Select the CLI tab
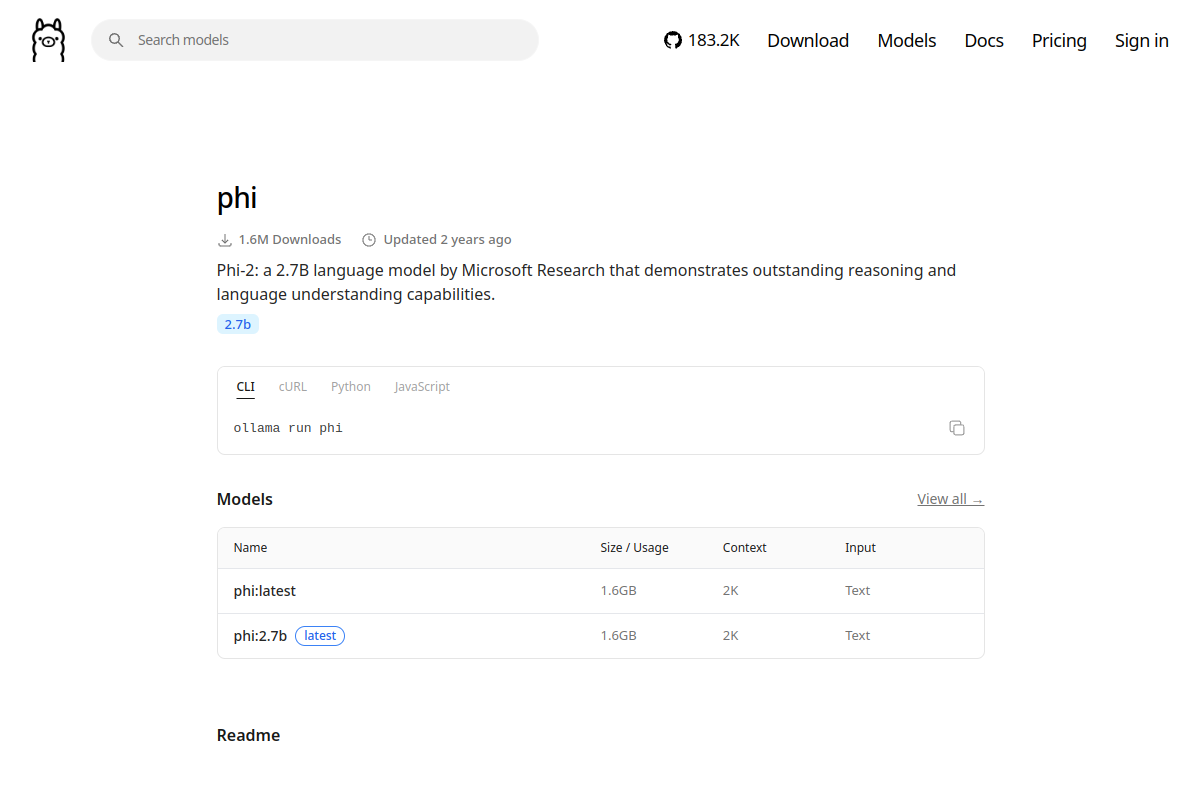The height and width of the screenshot is (800, 1200). coord(246,387)
